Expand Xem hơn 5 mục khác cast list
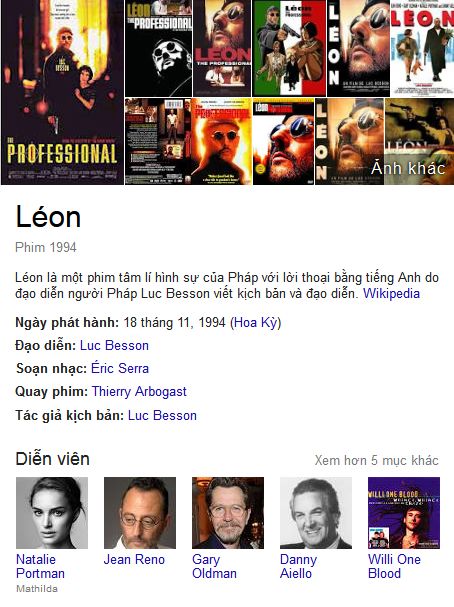 376,460
